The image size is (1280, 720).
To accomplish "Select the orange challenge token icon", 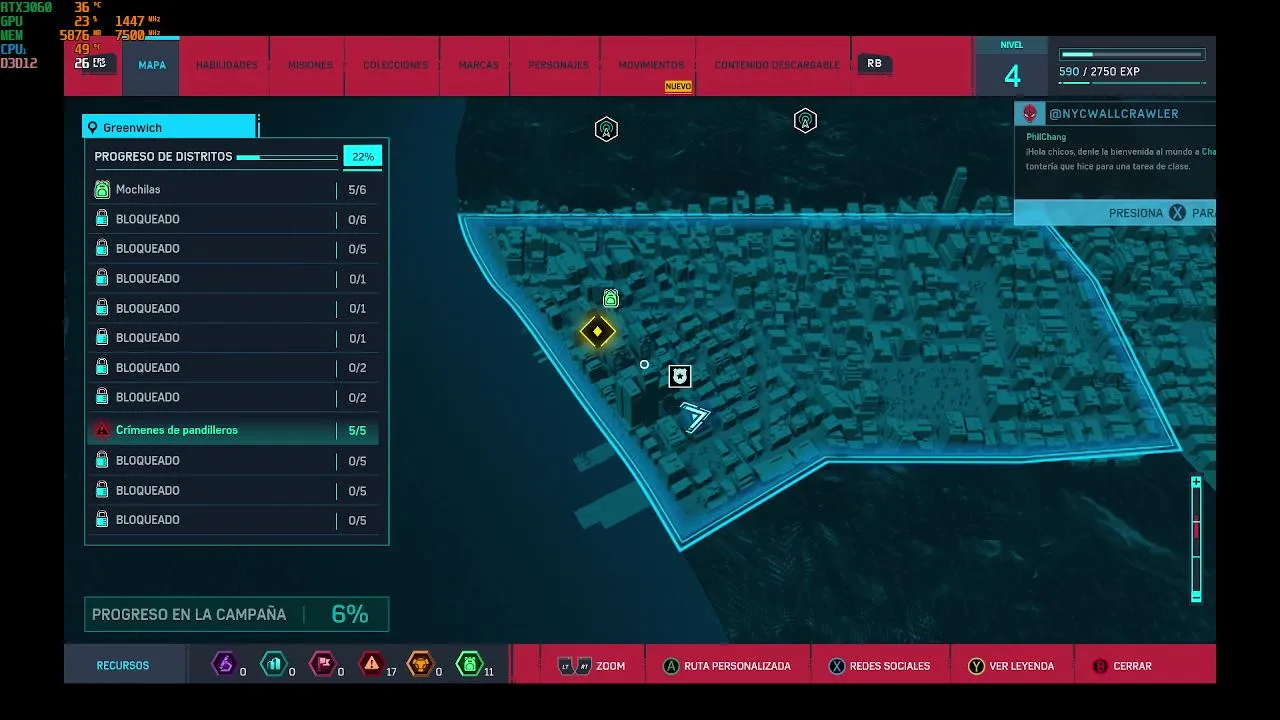I will (x=421, y=664).
